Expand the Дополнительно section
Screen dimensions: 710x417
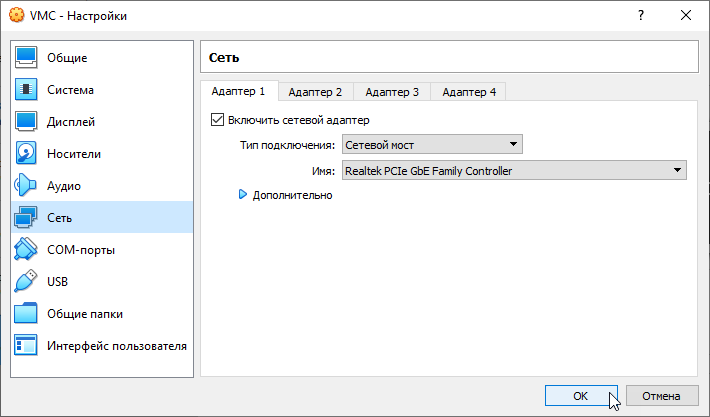[x=242, y=195]
